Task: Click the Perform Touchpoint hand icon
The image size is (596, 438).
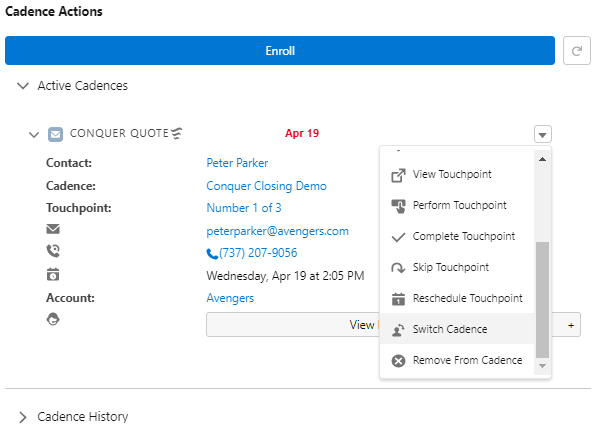Action: (398, 206)
